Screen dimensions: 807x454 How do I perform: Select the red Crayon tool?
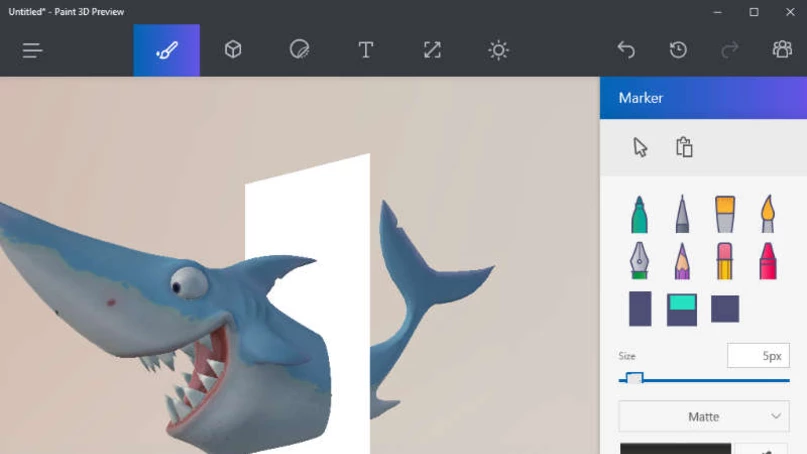(x=767, y=261)
